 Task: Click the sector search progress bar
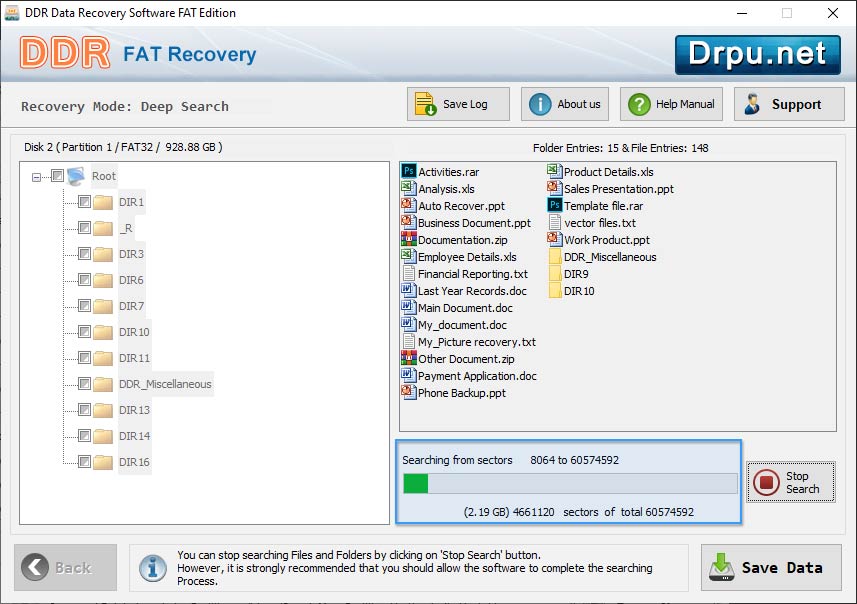point(570,484)
